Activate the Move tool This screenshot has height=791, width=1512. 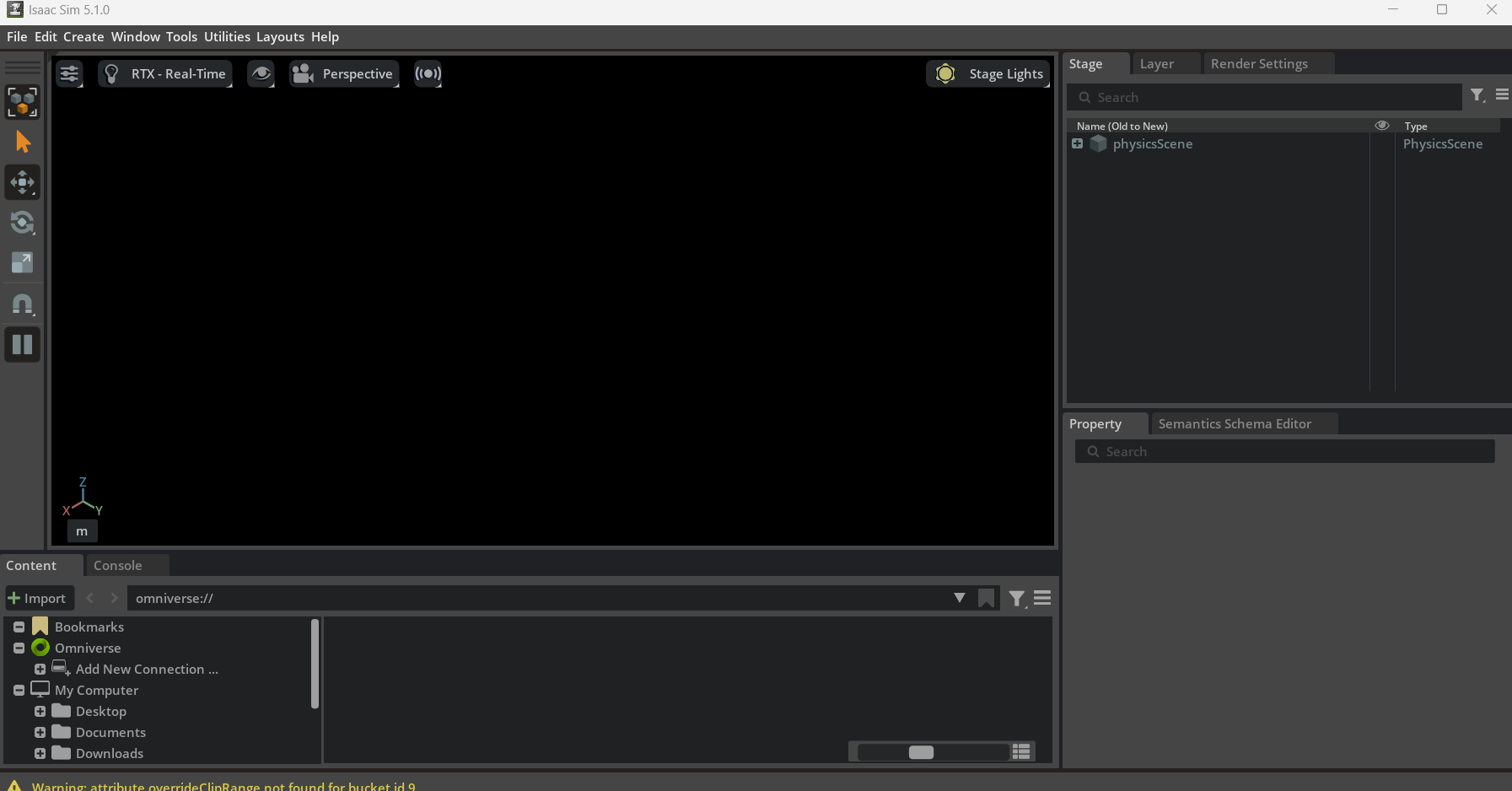point(23,183)
